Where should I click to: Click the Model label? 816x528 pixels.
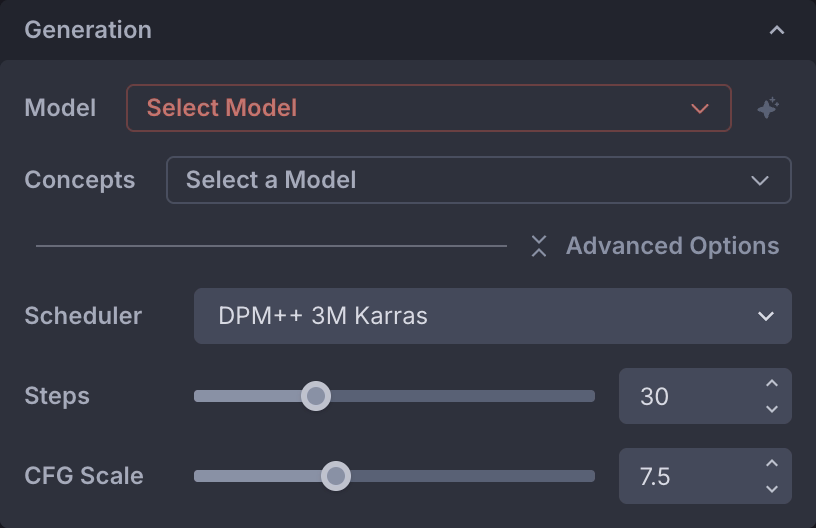tap(60, 108)
